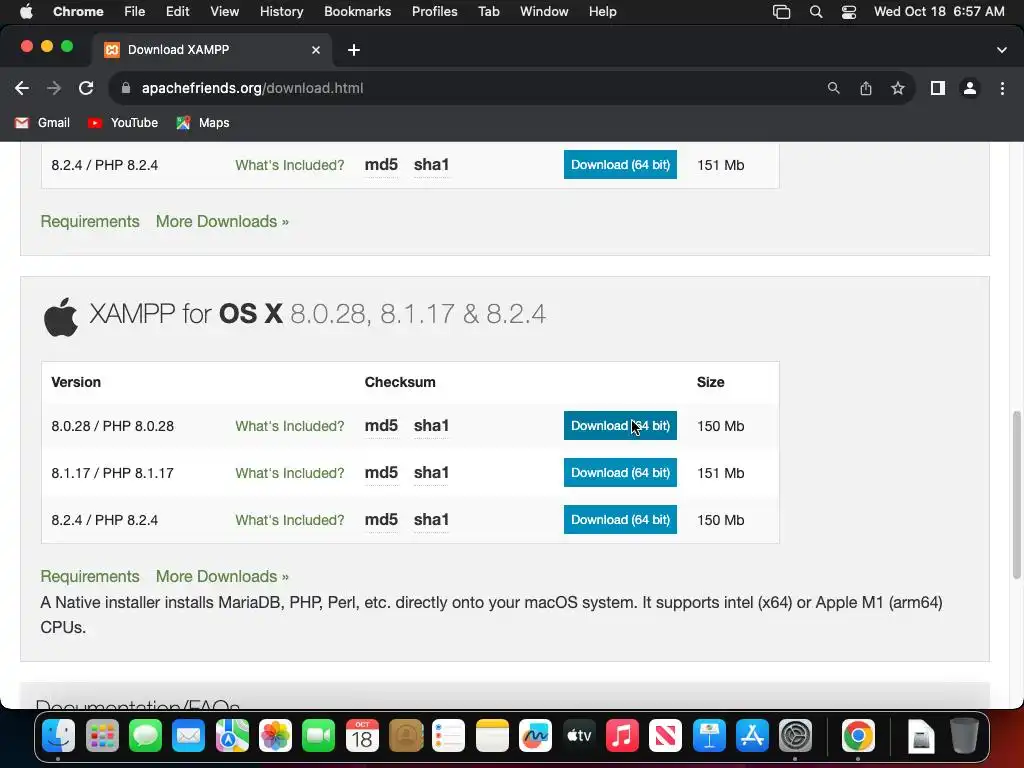The height and width of the screenshot is (768, 1024).
Task: Open Finder from the Dock
Action: (58, 736)
